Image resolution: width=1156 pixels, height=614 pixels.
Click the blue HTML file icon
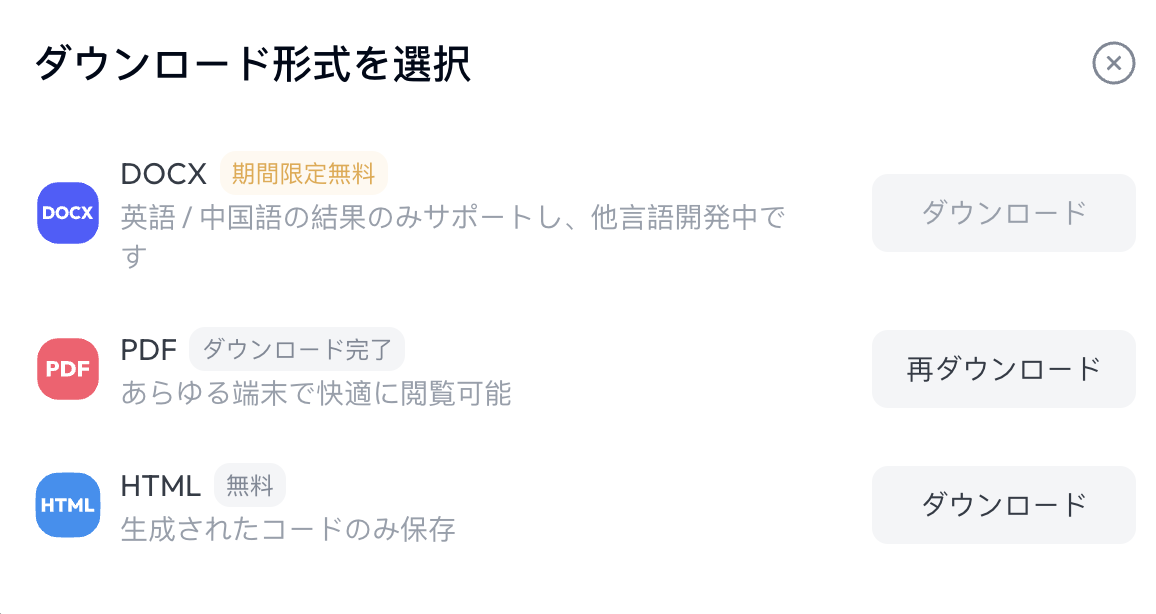coord(68,505)
